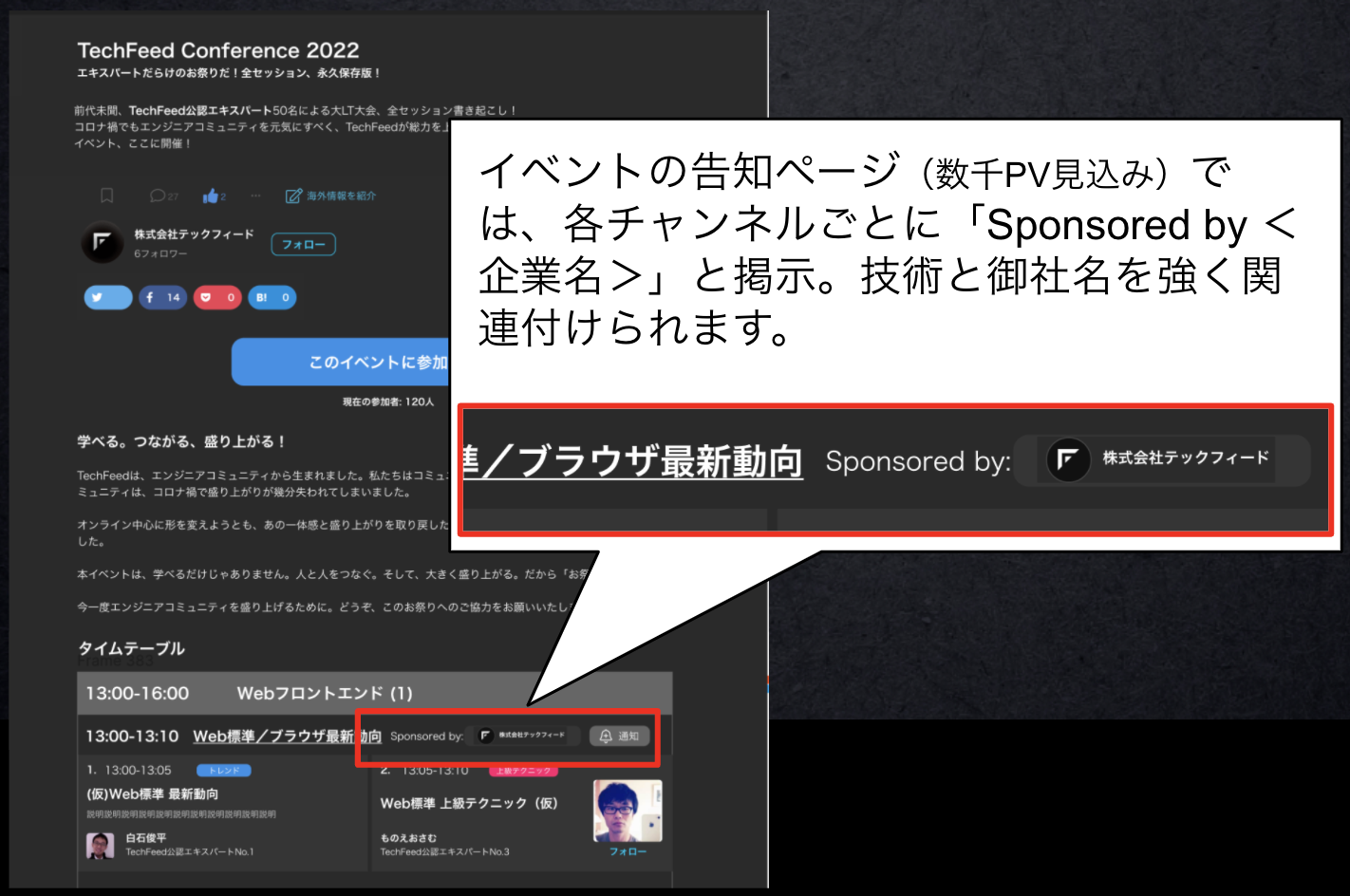The width and height of the screenshot is (1350, 896).
Task: Click the 海外情報を紹介 edit link
Action: click(x=331, y=196)
